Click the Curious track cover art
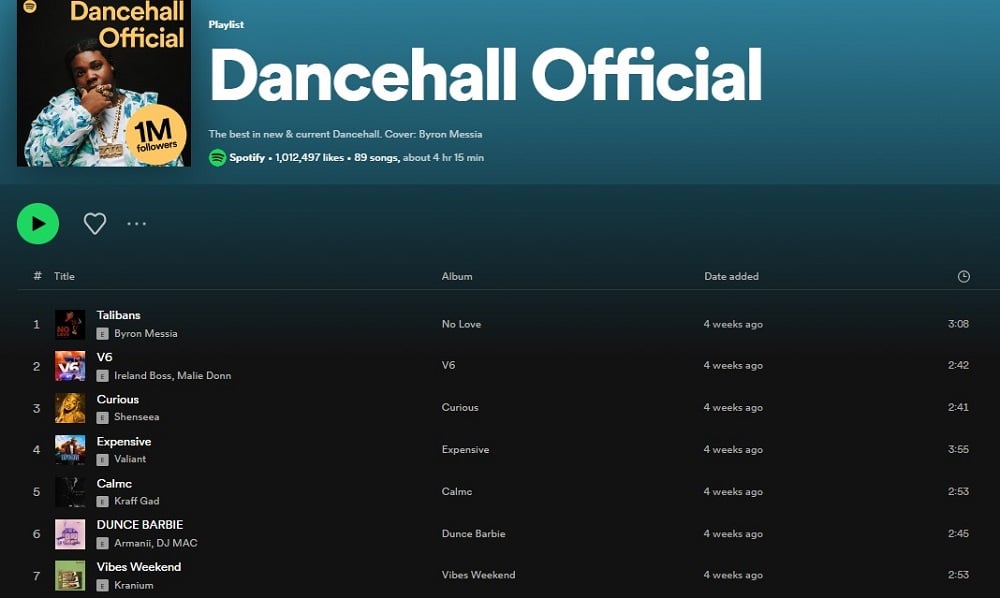 [x=70, y=408]
